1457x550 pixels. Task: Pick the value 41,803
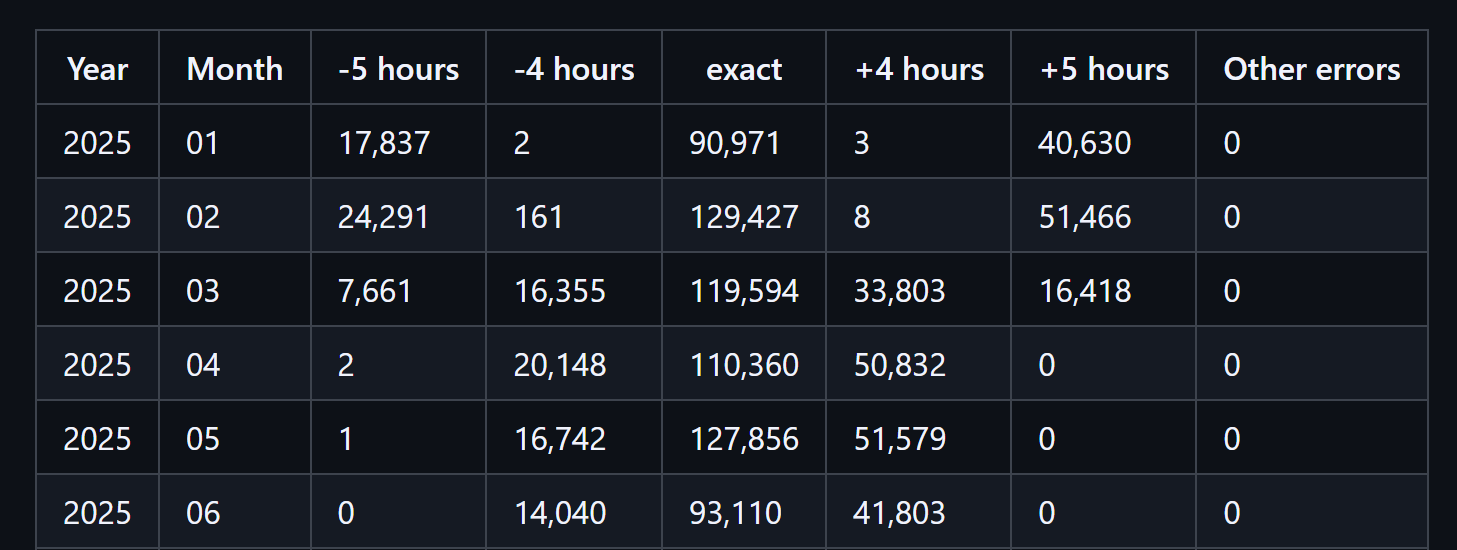900,513
